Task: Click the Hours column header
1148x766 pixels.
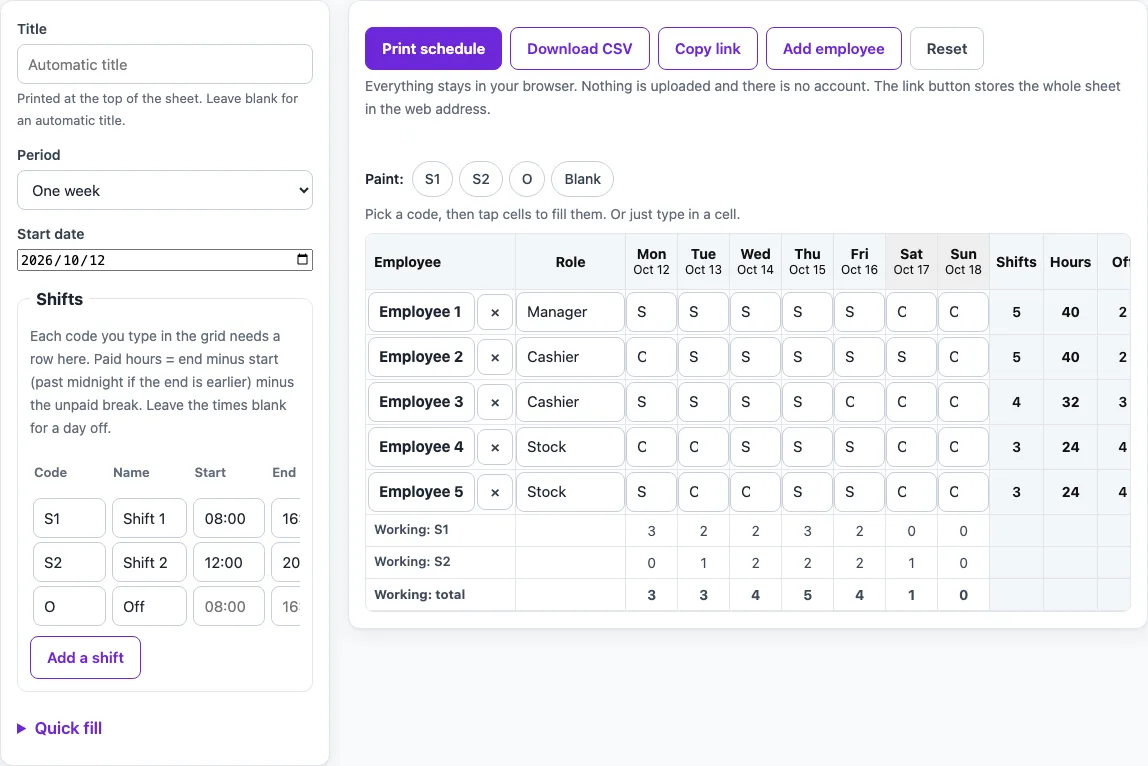Action: point(1070,262)
